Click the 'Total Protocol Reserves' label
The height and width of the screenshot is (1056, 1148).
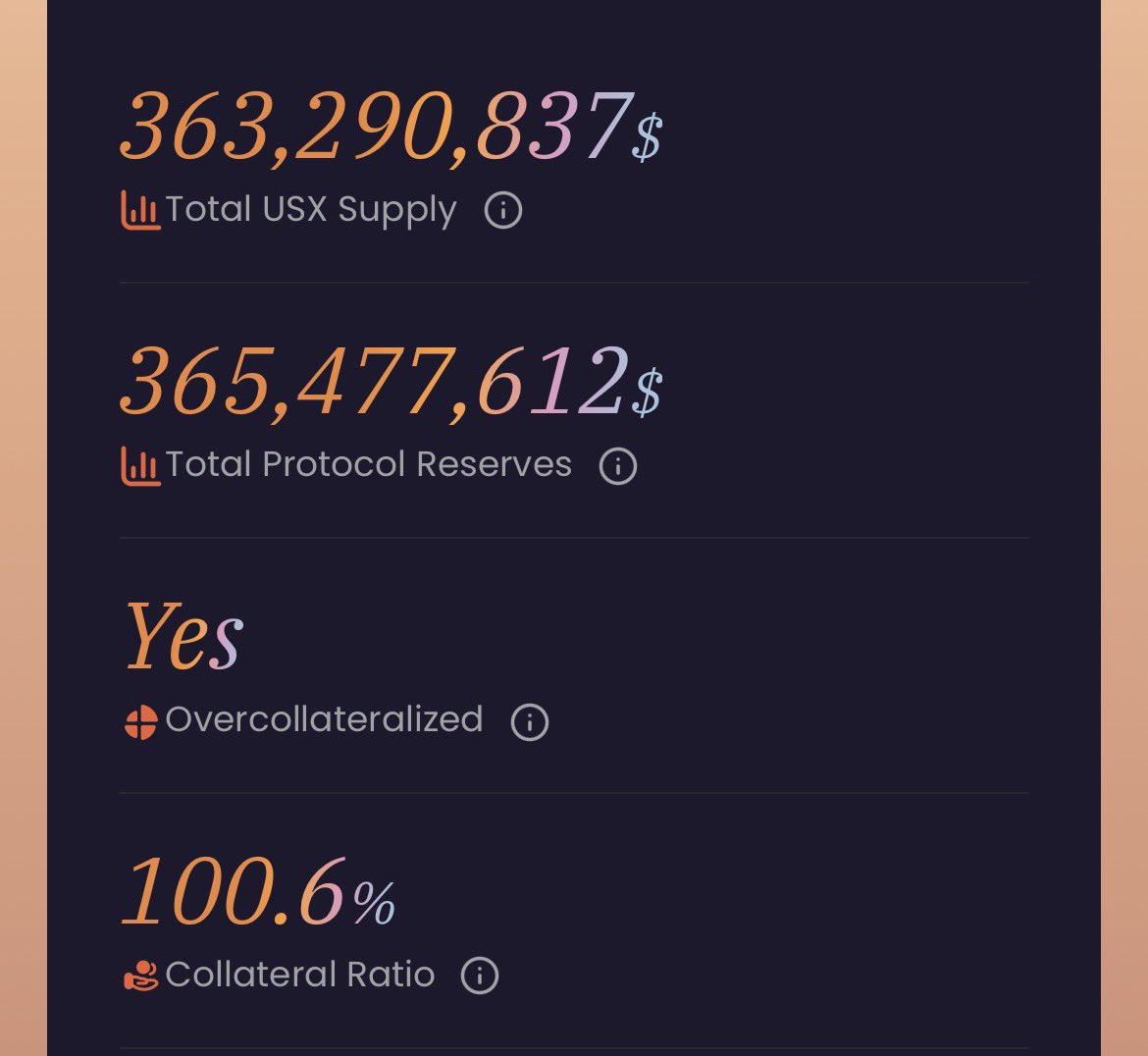click(x=368, y=464)
